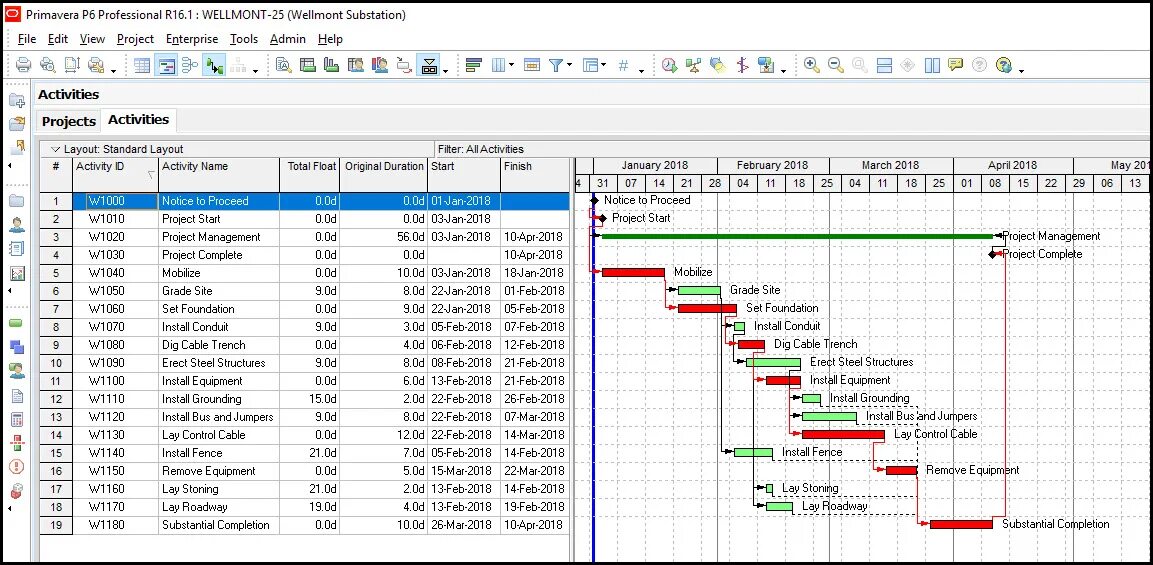1153x565 pixels.
Task: Open the Bars formatting icon
Action: point(474,65)
